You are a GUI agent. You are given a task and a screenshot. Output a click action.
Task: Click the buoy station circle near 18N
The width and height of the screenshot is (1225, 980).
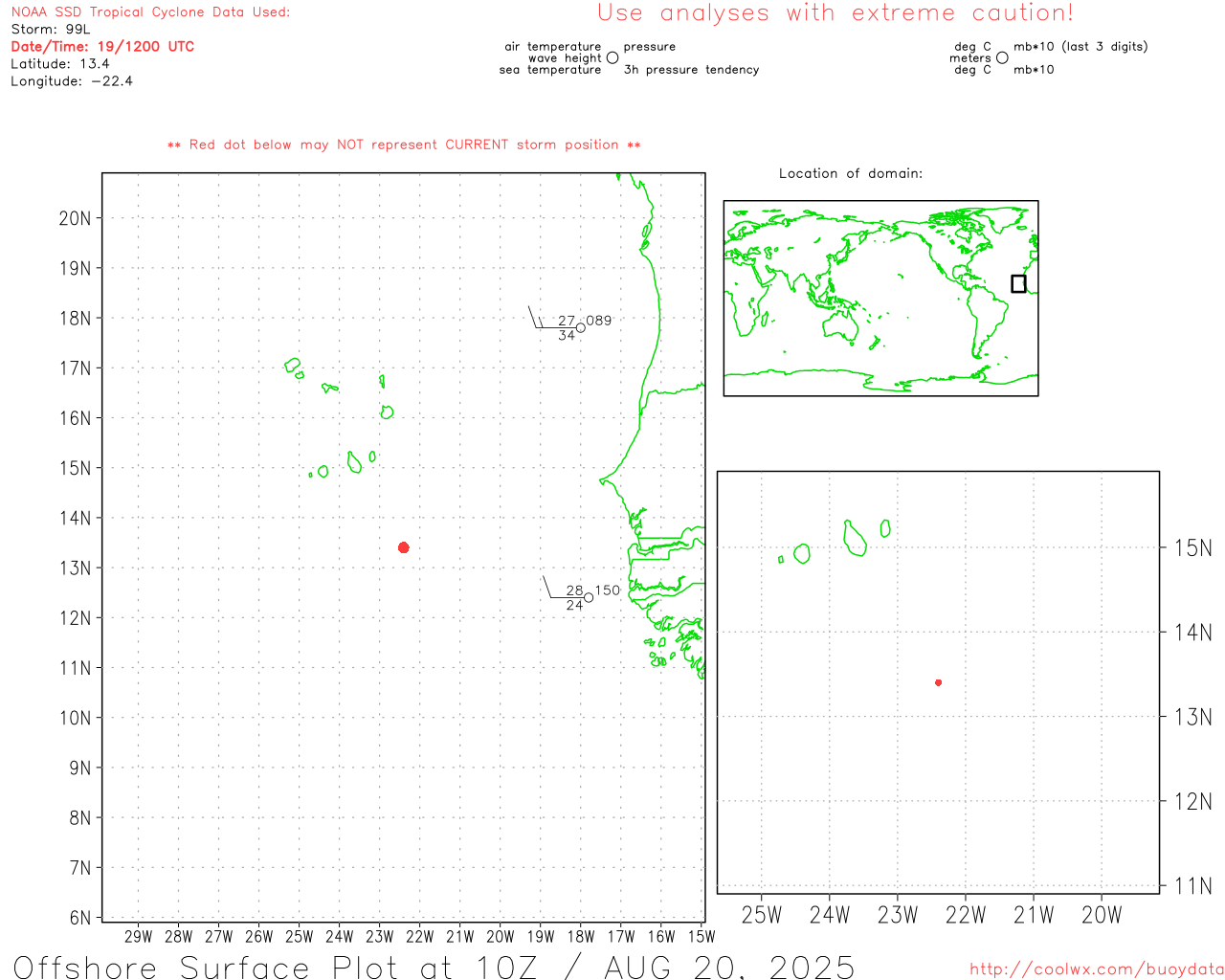point(580,328)
